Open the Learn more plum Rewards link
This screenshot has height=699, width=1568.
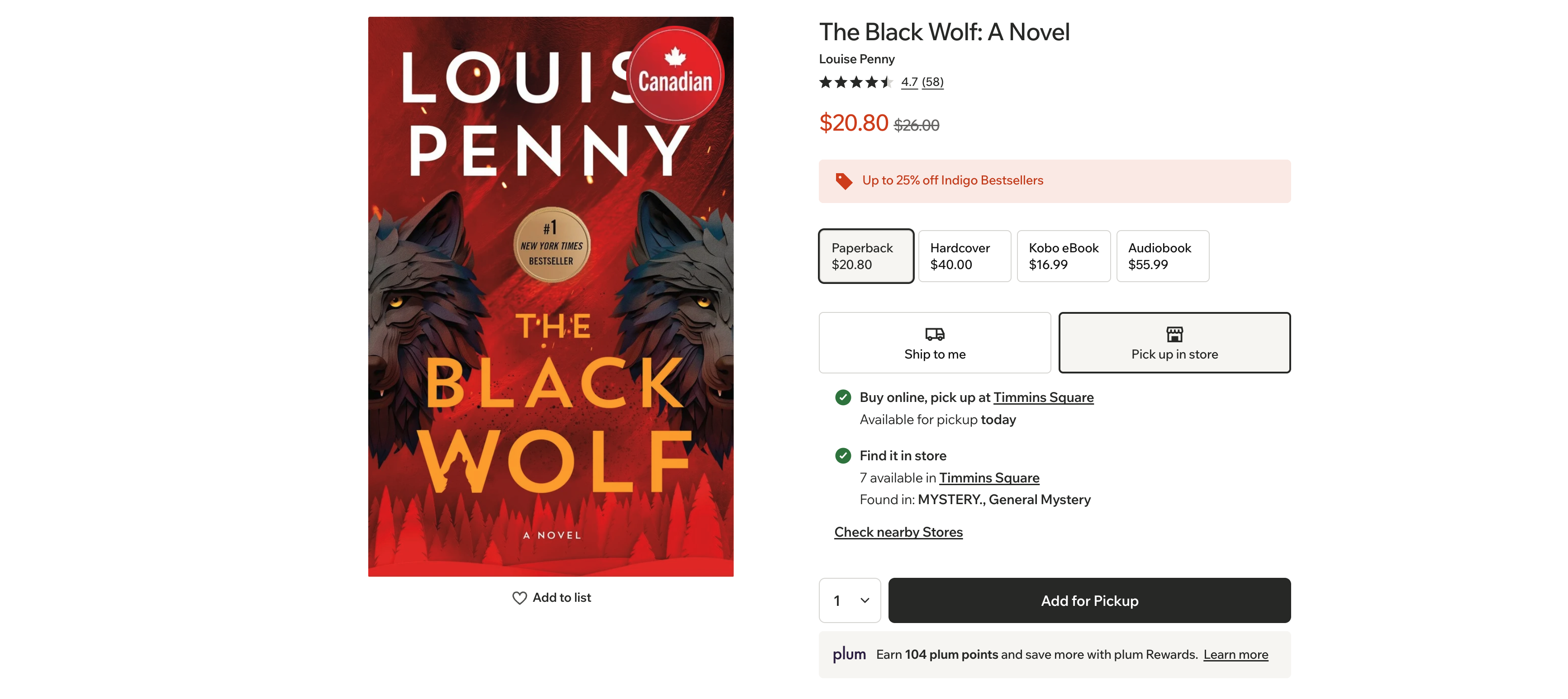[x=1235, y=655]
